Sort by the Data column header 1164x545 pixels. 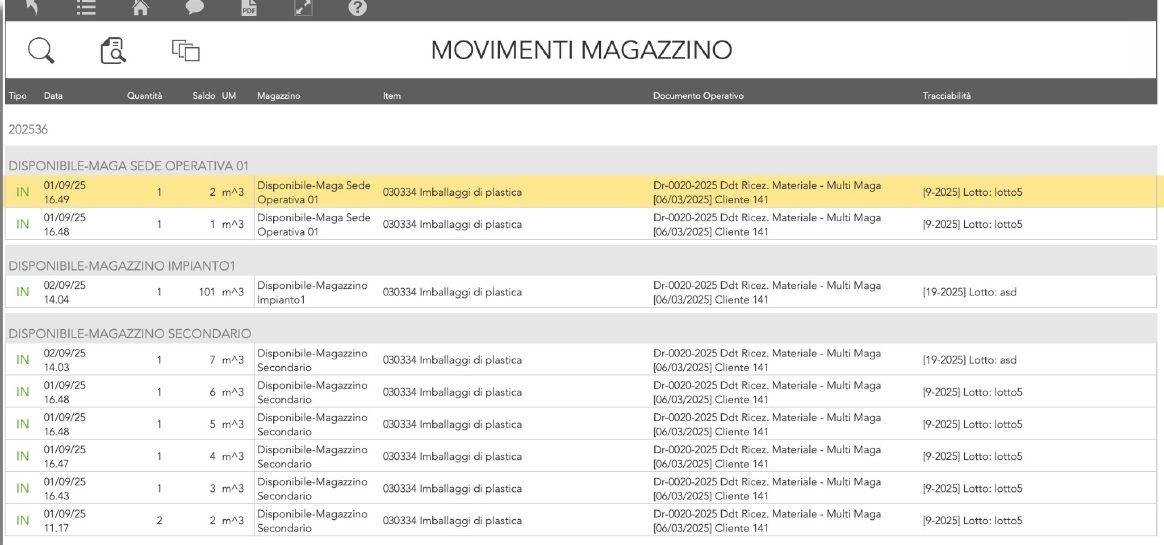pos(53,96)
